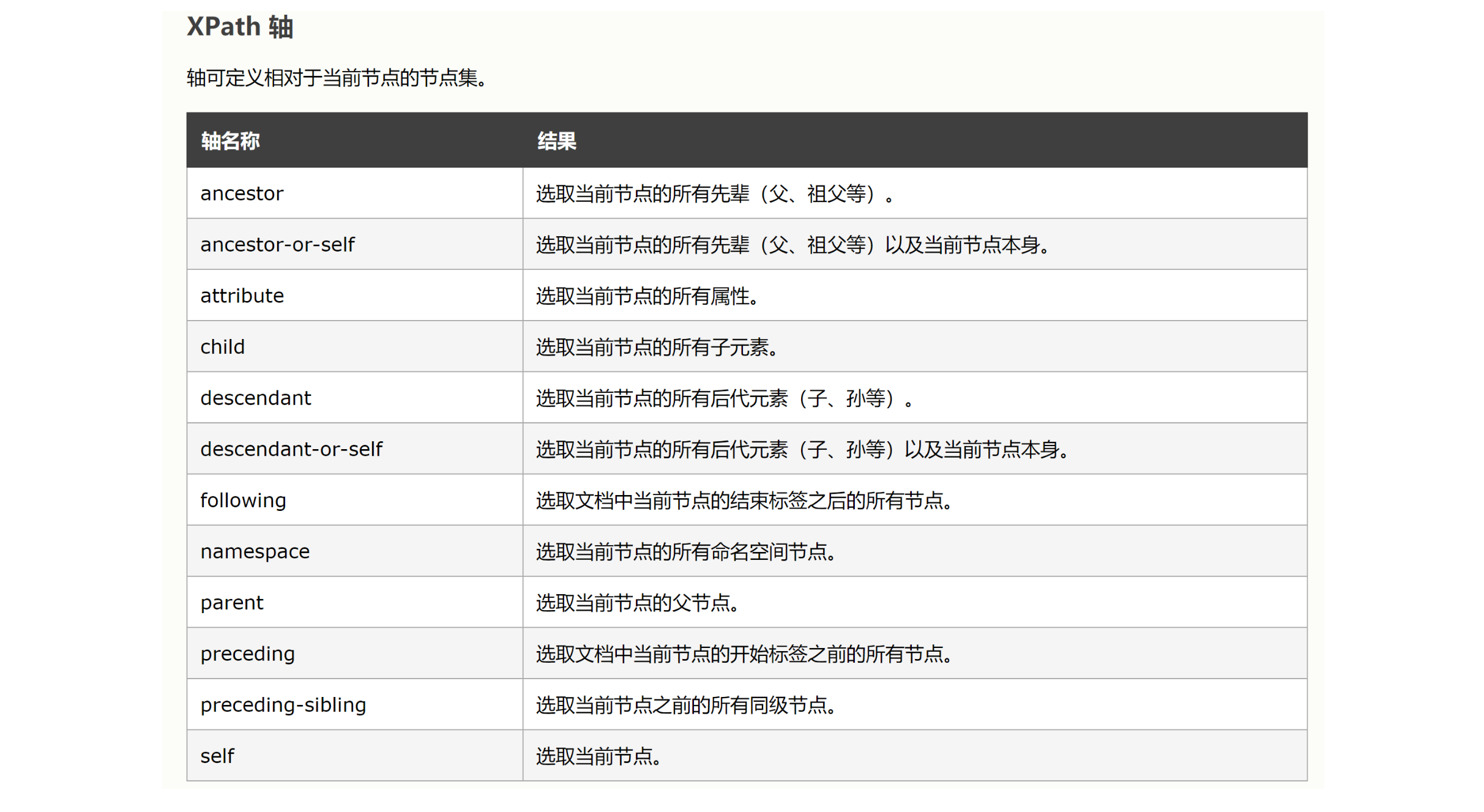Click the parent axis name
This screenshot has height=812, width=1484.
pos(232,603)
